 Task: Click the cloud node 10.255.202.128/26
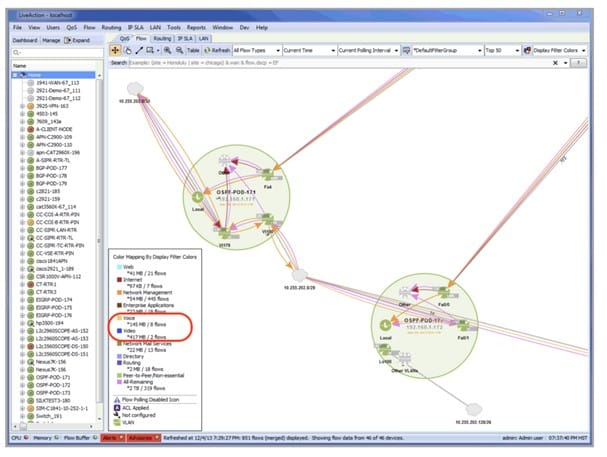pos(473,409)
